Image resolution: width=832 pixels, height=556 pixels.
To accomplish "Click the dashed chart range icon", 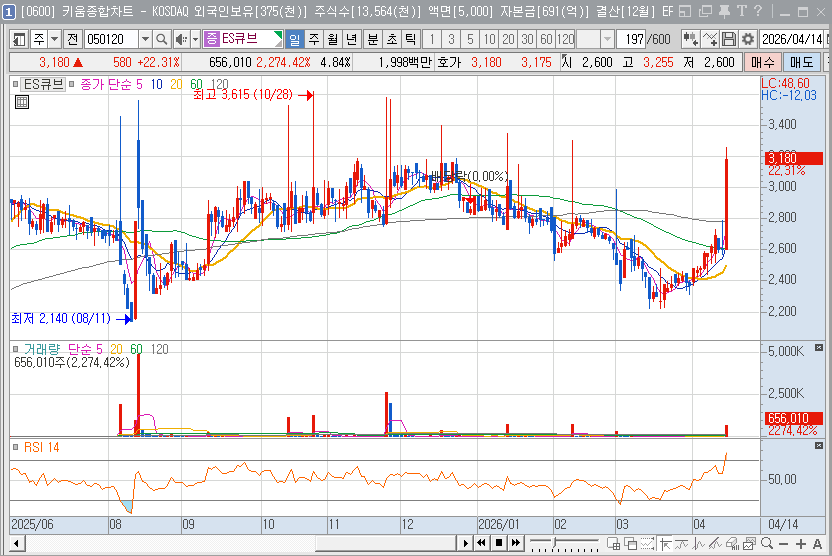I will click(647, 543).
